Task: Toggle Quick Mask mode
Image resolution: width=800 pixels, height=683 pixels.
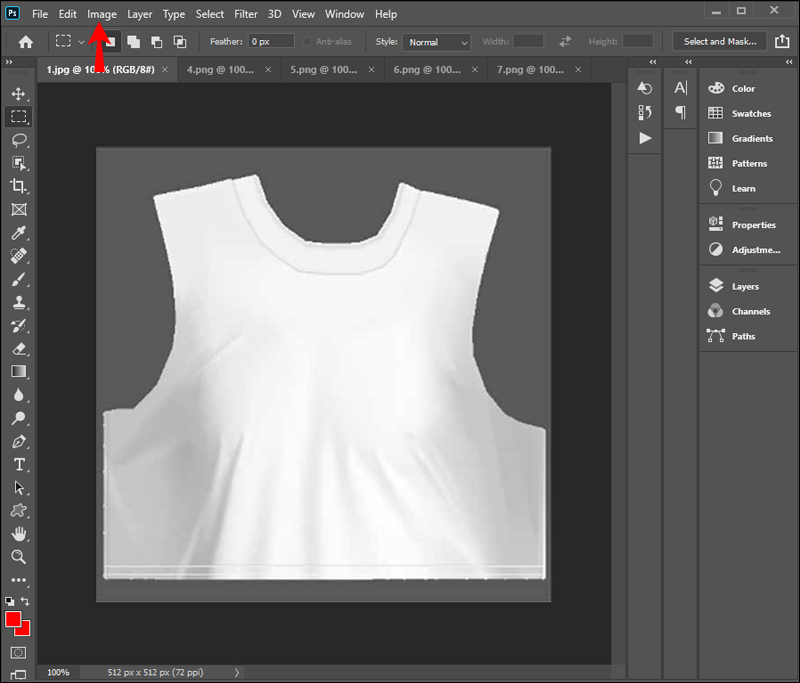Action: 19,652
